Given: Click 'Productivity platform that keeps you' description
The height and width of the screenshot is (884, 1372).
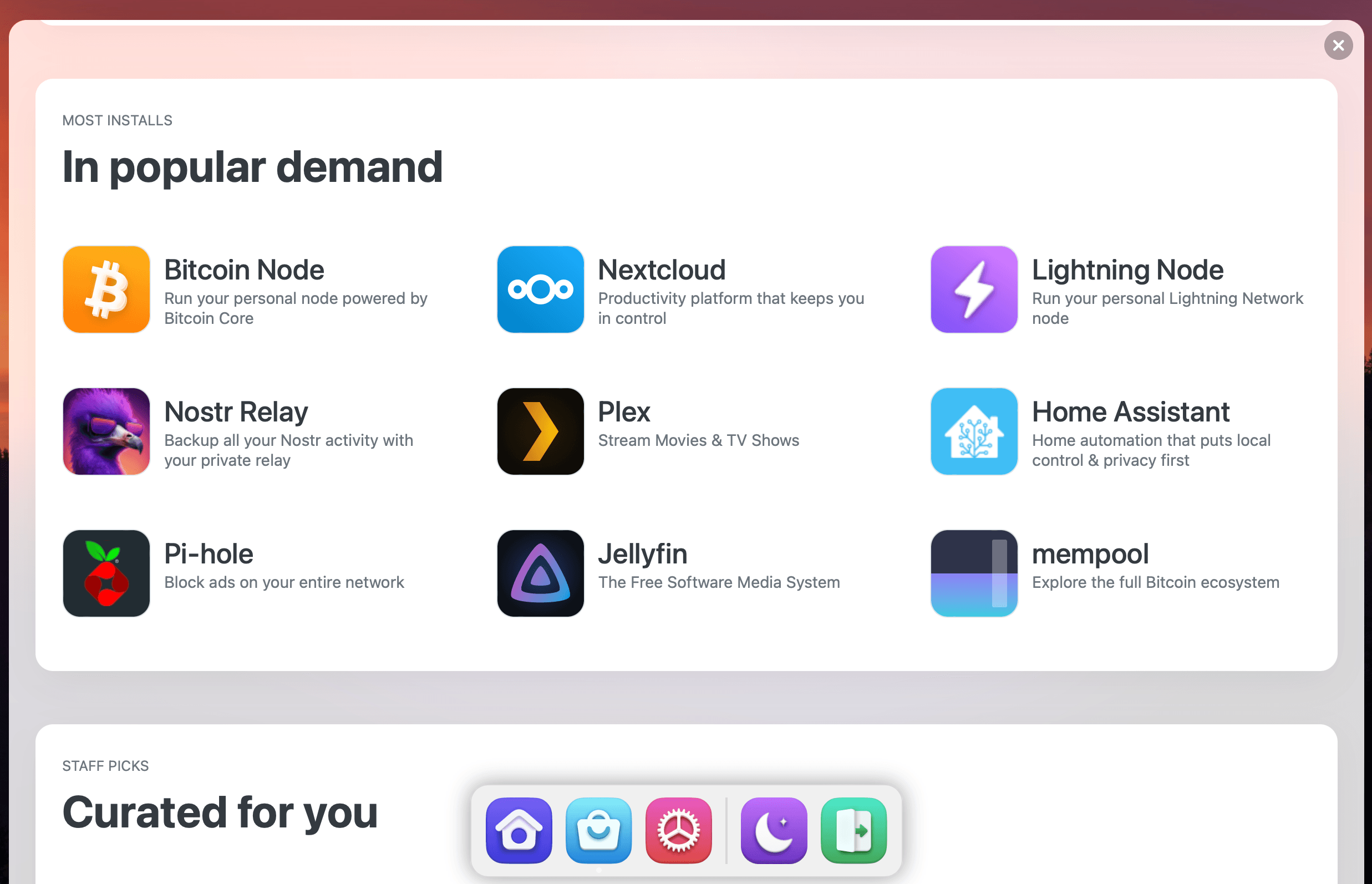Looking at the screenshot, I should point(731,298).
